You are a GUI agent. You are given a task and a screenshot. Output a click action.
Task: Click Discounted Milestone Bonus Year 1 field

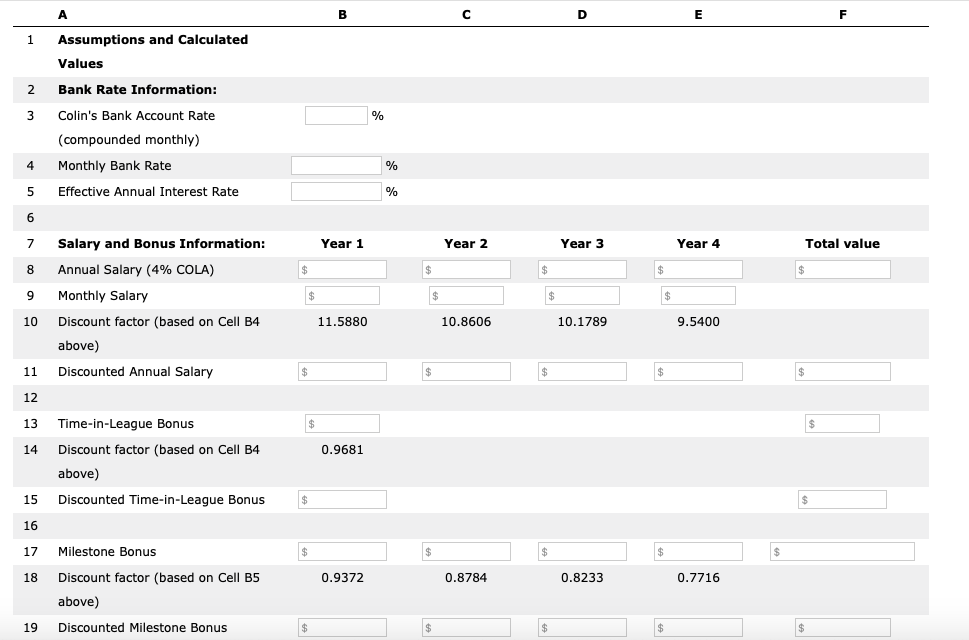tap(342, 628)
